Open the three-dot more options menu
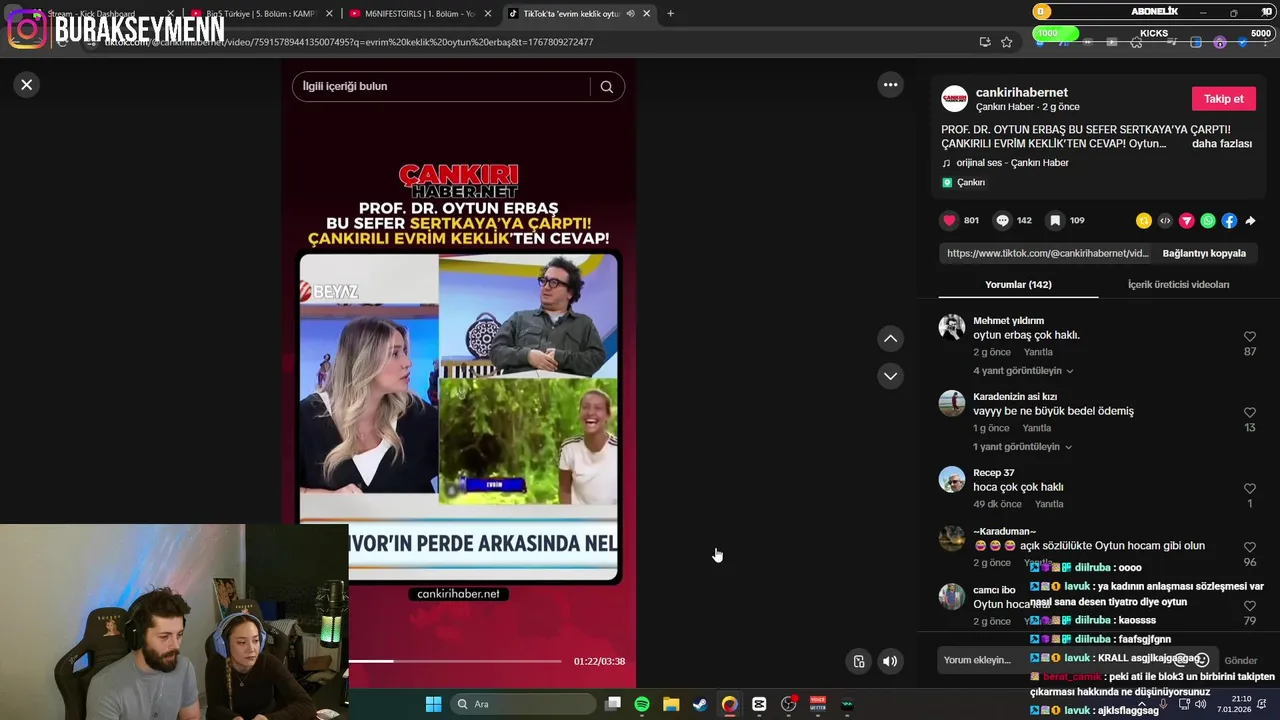 coord(890,85)
